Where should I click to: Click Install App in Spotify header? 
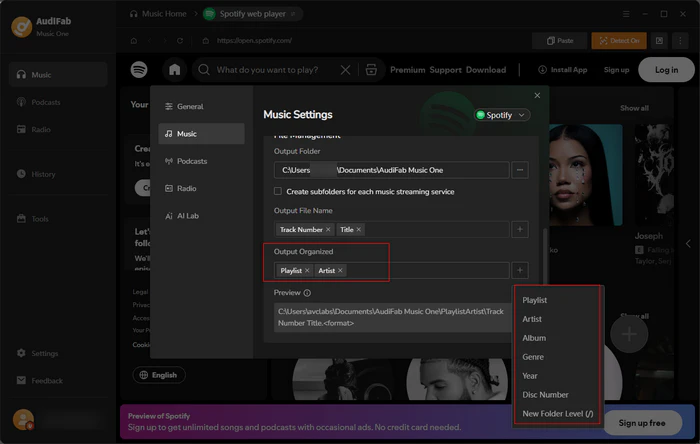coord(562,70)
